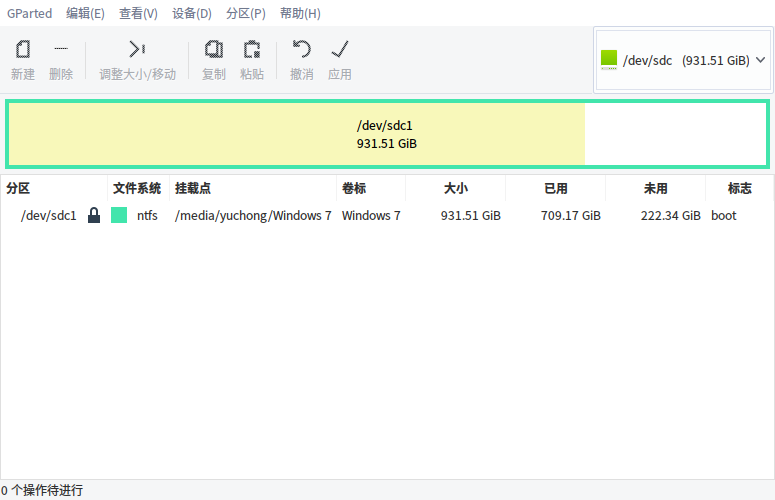Click the 已用 column header
This screenshot has height=500, width=775.
tap(556, 188)
